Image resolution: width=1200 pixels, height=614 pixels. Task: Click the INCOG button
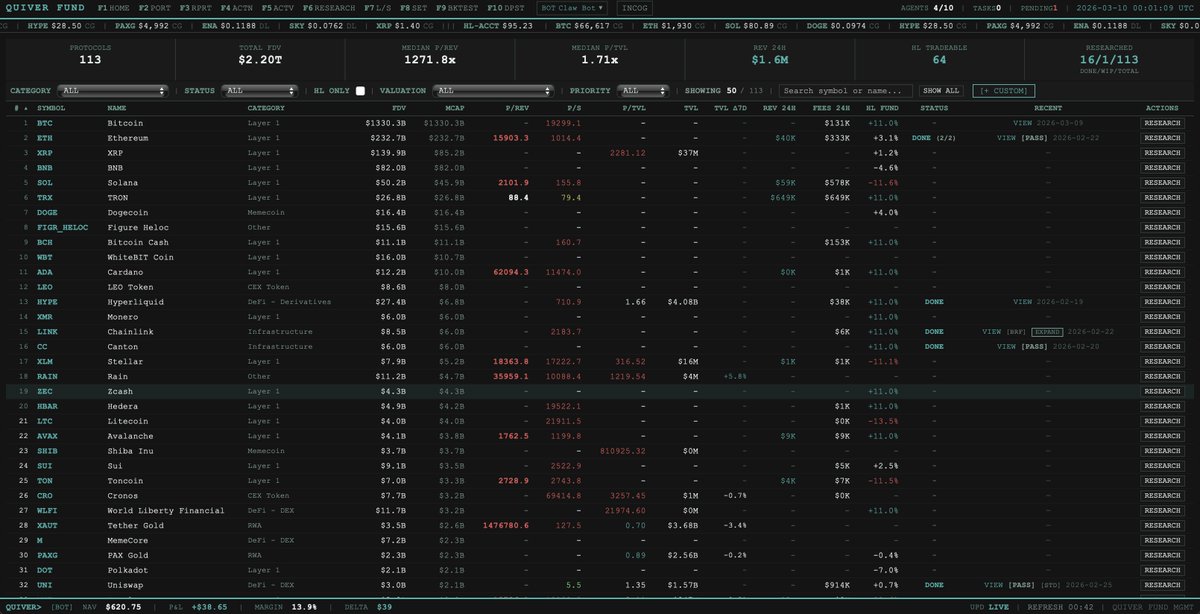pos(633,7)
